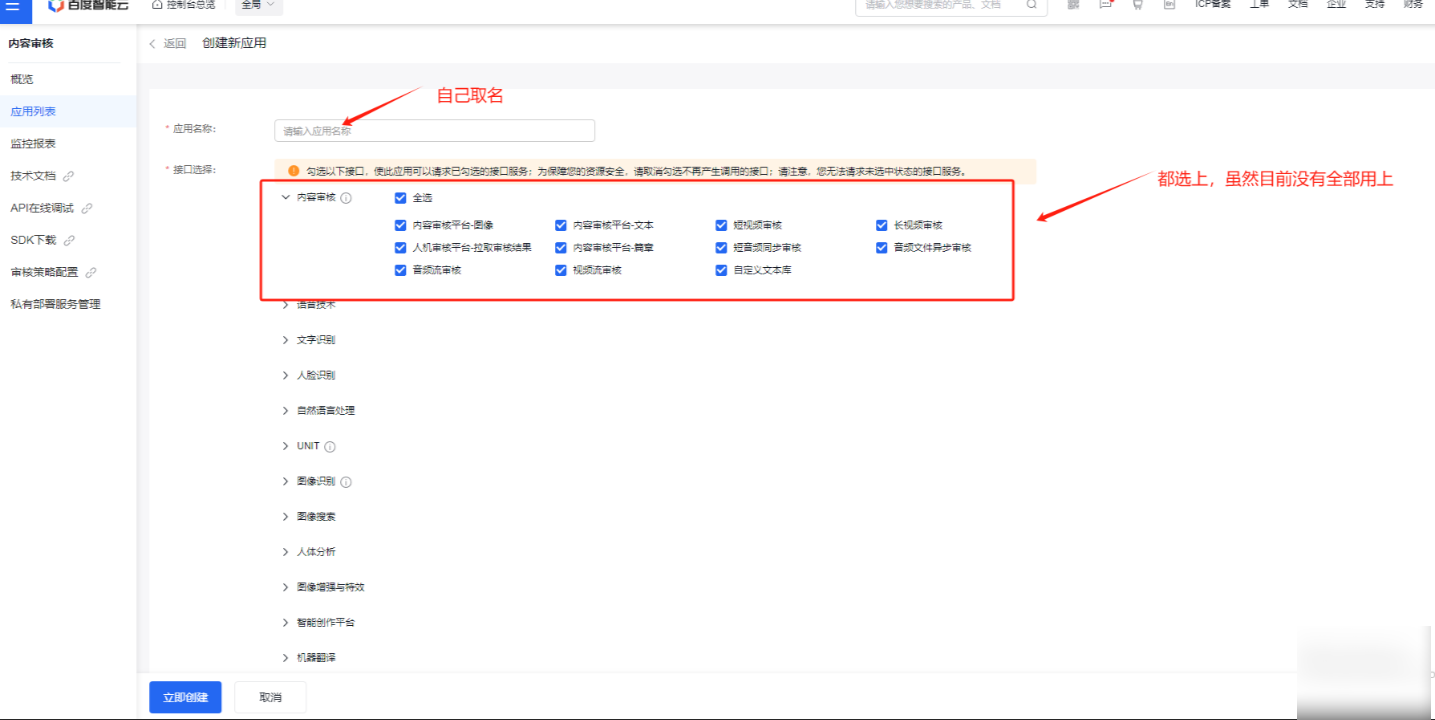Go back using the 返回 link
The image size is (1435, 720).
[168, 43]
